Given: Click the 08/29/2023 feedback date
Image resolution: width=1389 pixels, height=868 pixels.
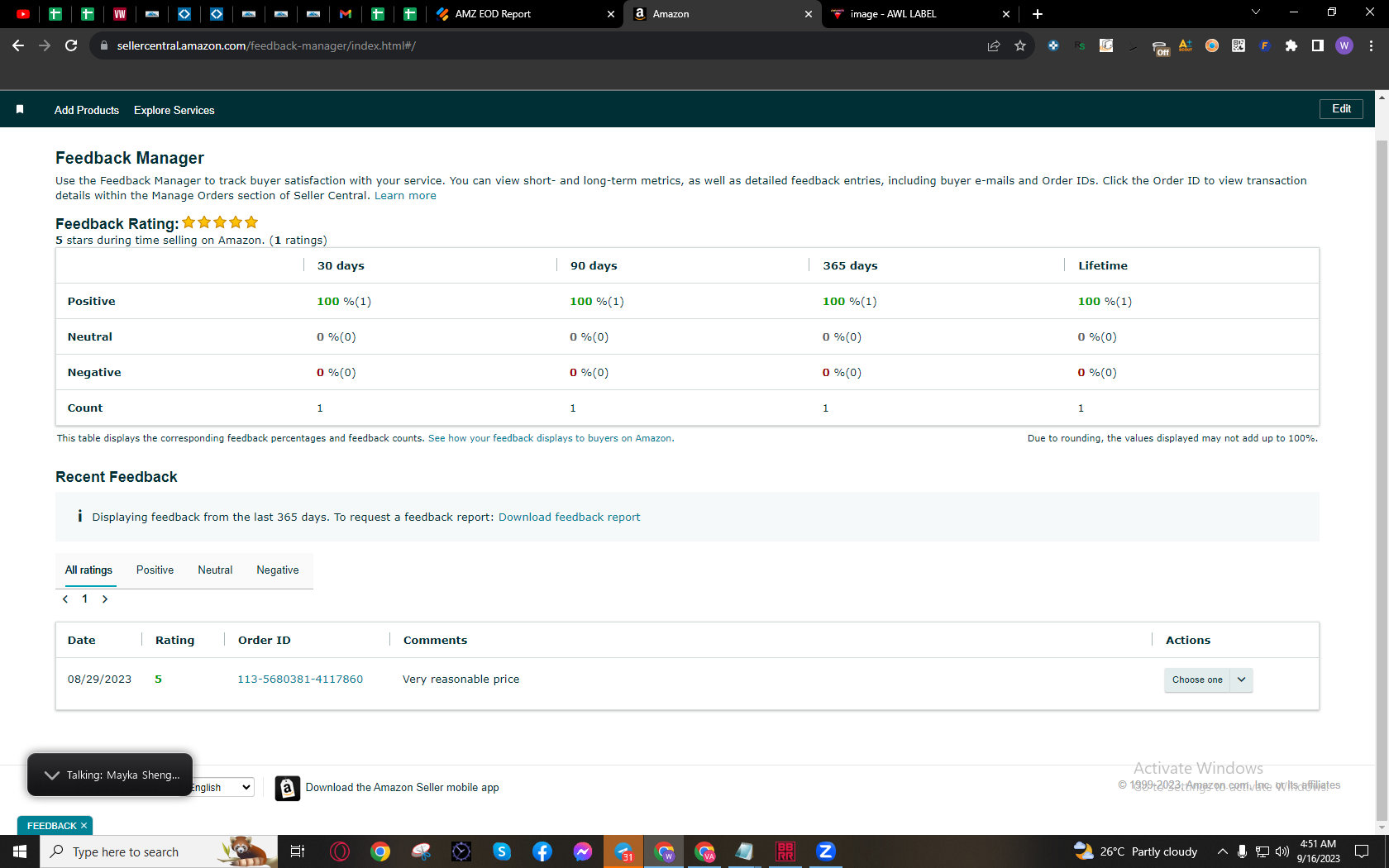Looking at the screenshot, I should 99,680.
